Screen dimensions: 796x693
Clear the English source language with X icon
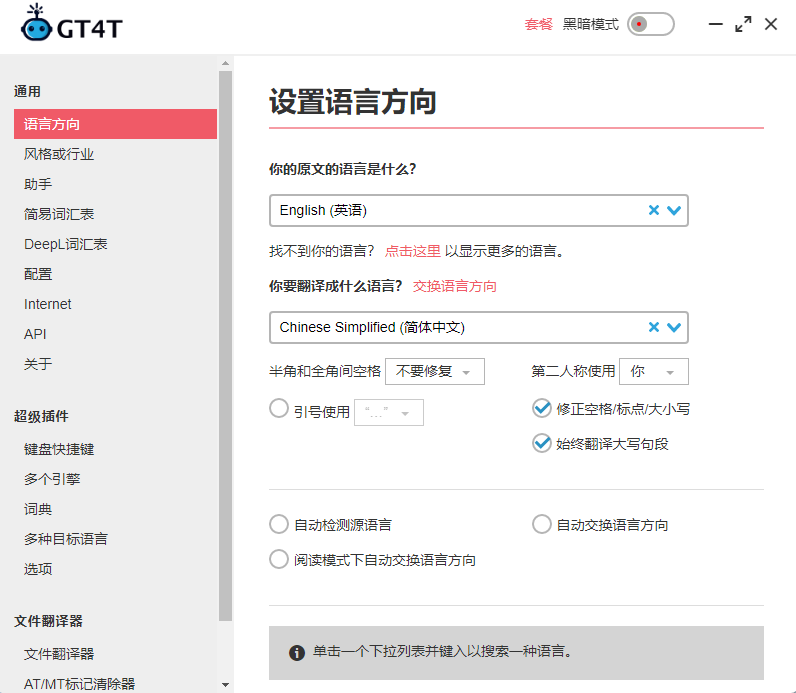click(x=654, y=210)
